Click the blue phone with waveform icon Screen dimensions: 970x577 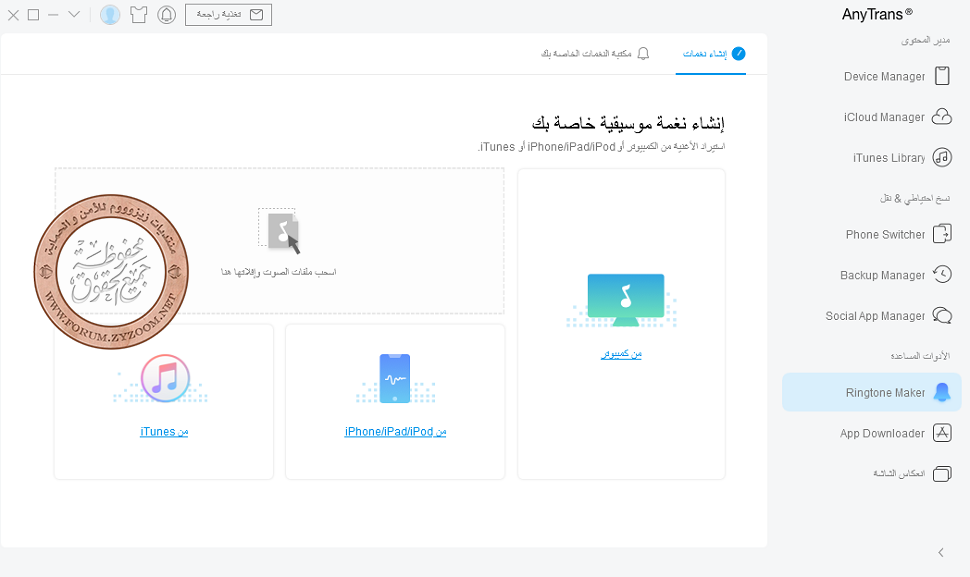tap(395, 378)
